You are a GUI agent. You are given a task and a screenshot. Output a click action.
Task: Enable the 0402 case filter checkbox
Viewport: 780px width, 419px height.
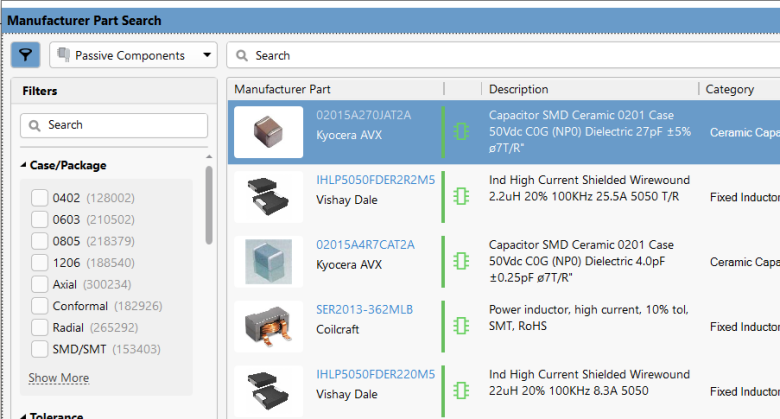click(39, 198)
